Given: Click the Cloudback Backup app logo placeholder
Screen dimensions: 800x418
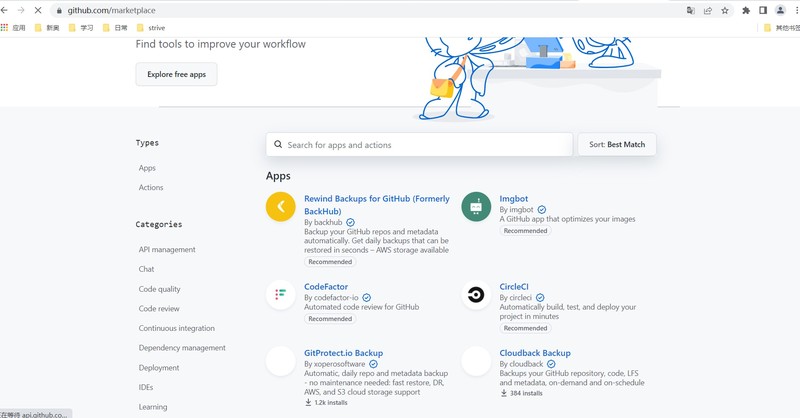Looking at the screenshot, I should point(476,361).
